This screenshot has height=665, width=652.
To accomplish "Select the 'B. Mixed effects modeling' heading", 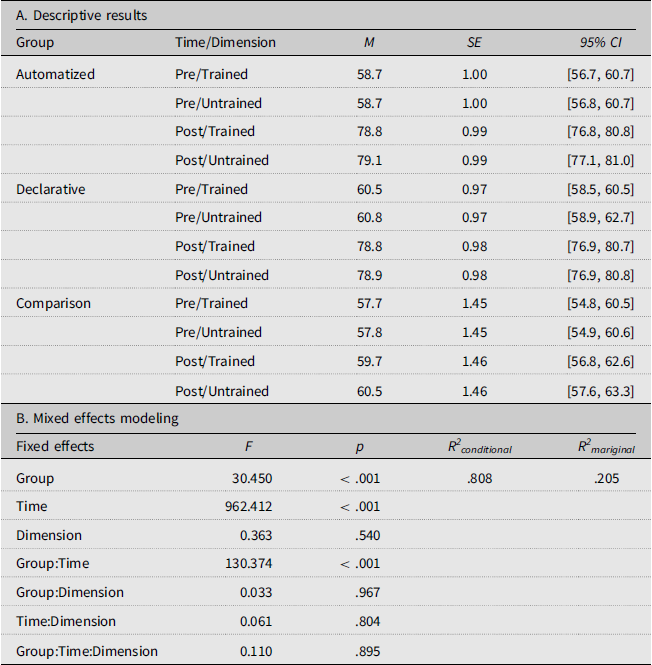I will coord(97,418).
